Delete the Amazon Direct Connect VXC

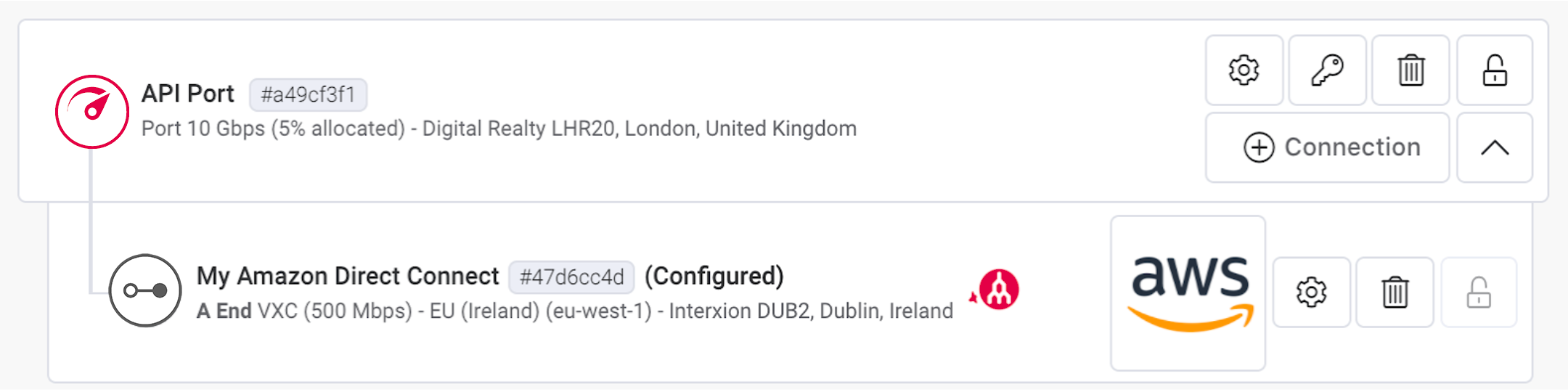1395,293
